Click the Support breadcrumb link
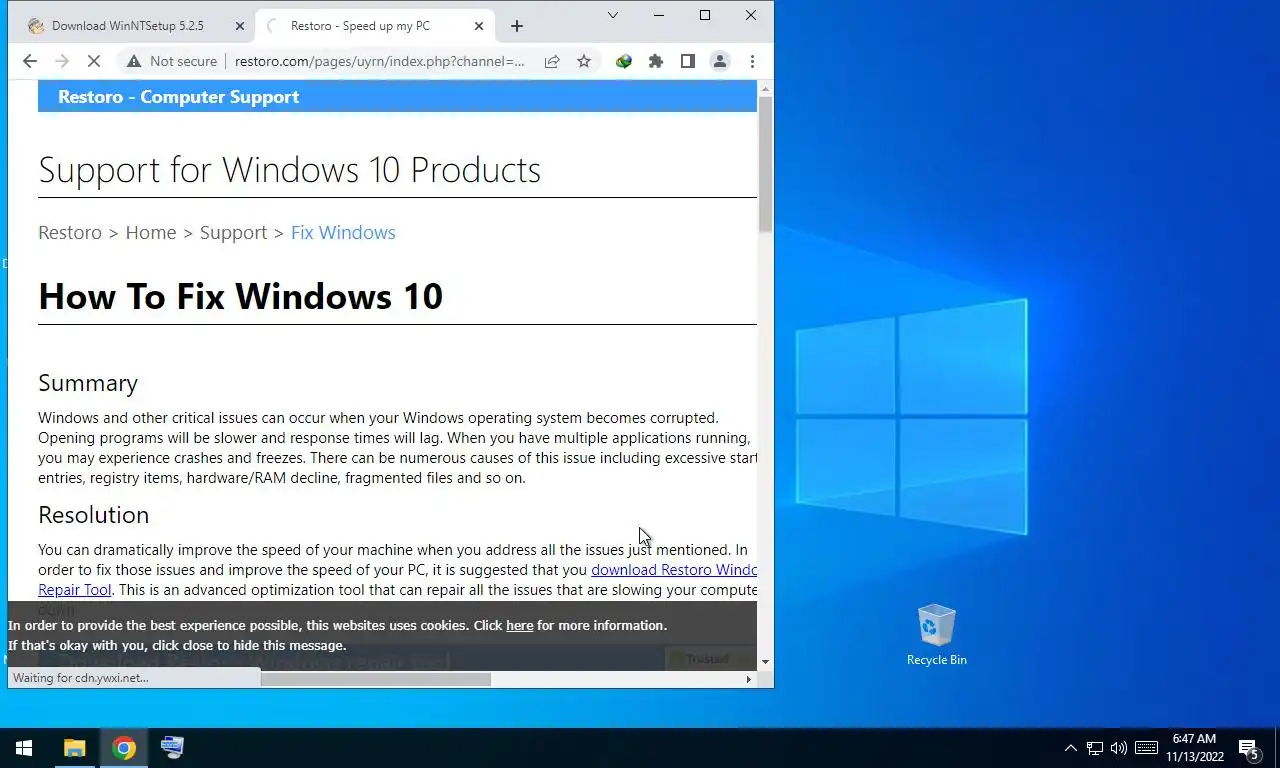 (233, 232)
